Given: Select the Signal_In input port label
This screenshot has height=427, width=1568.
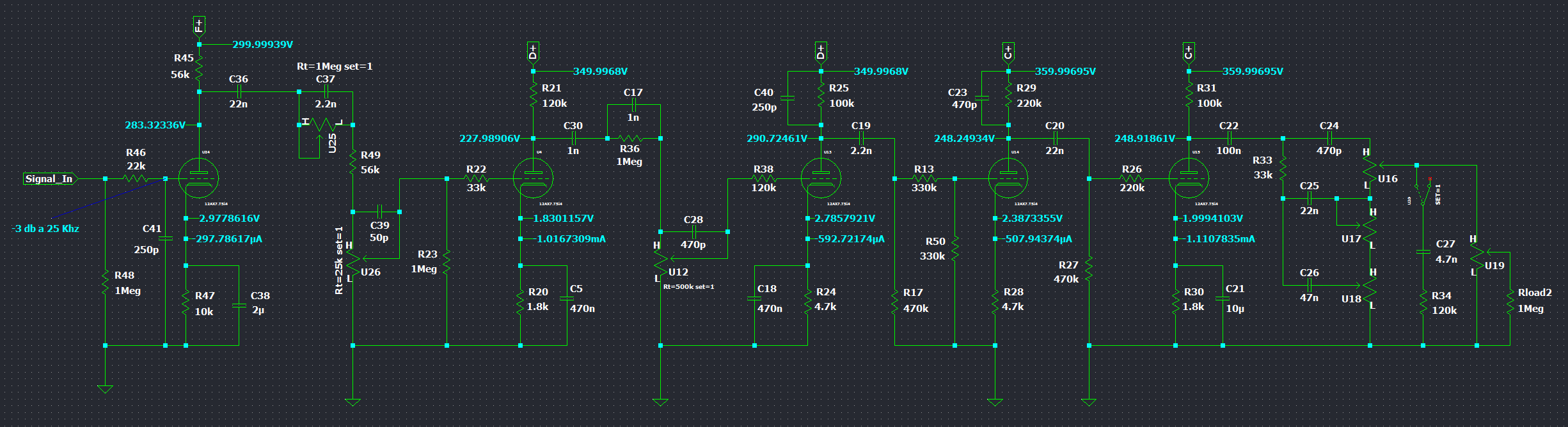Looking at the screenshot, I should [x=49, y=179].
